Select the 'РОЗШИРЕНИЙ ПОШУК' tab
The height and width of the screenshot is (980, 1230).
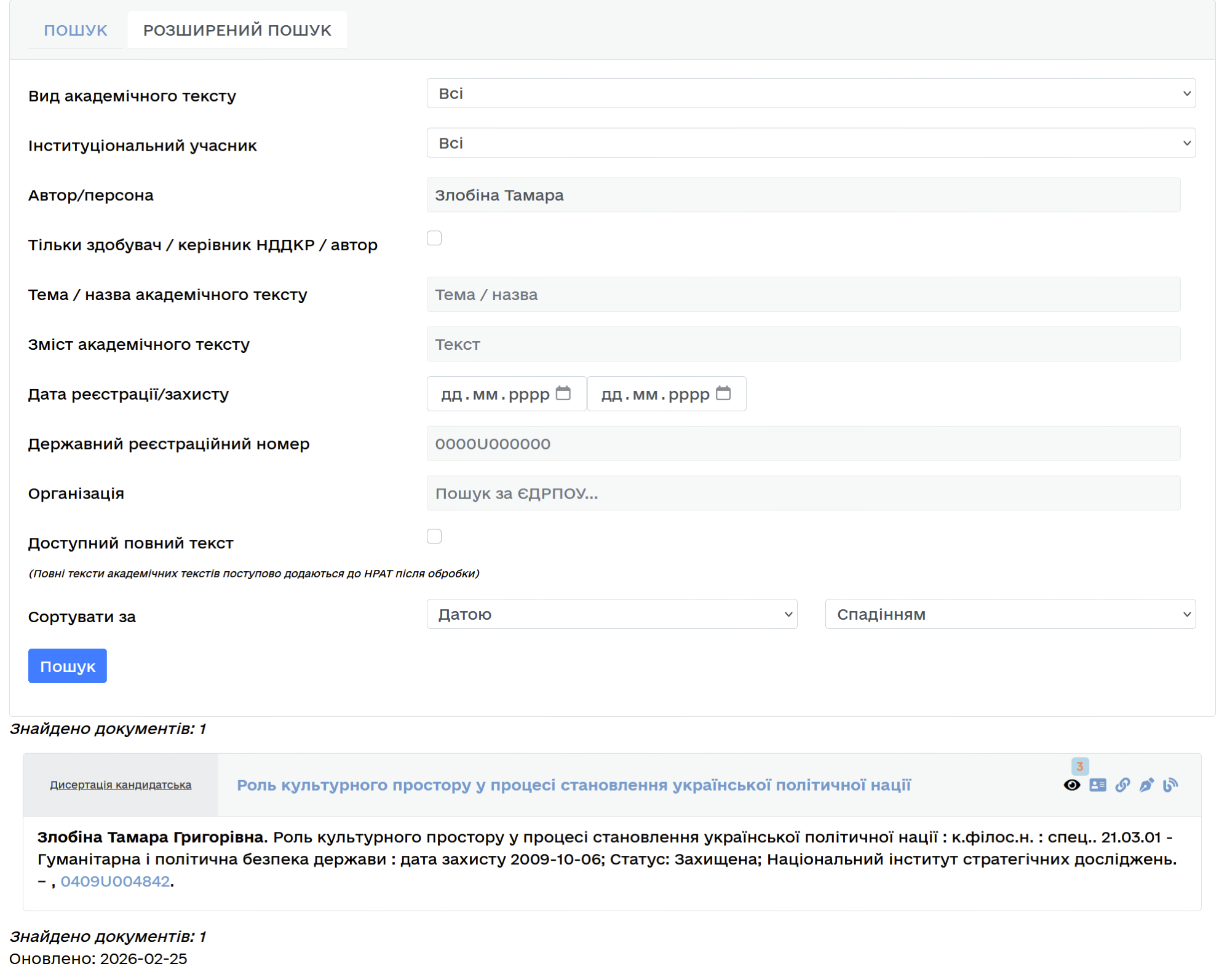[x=237, y=30]
